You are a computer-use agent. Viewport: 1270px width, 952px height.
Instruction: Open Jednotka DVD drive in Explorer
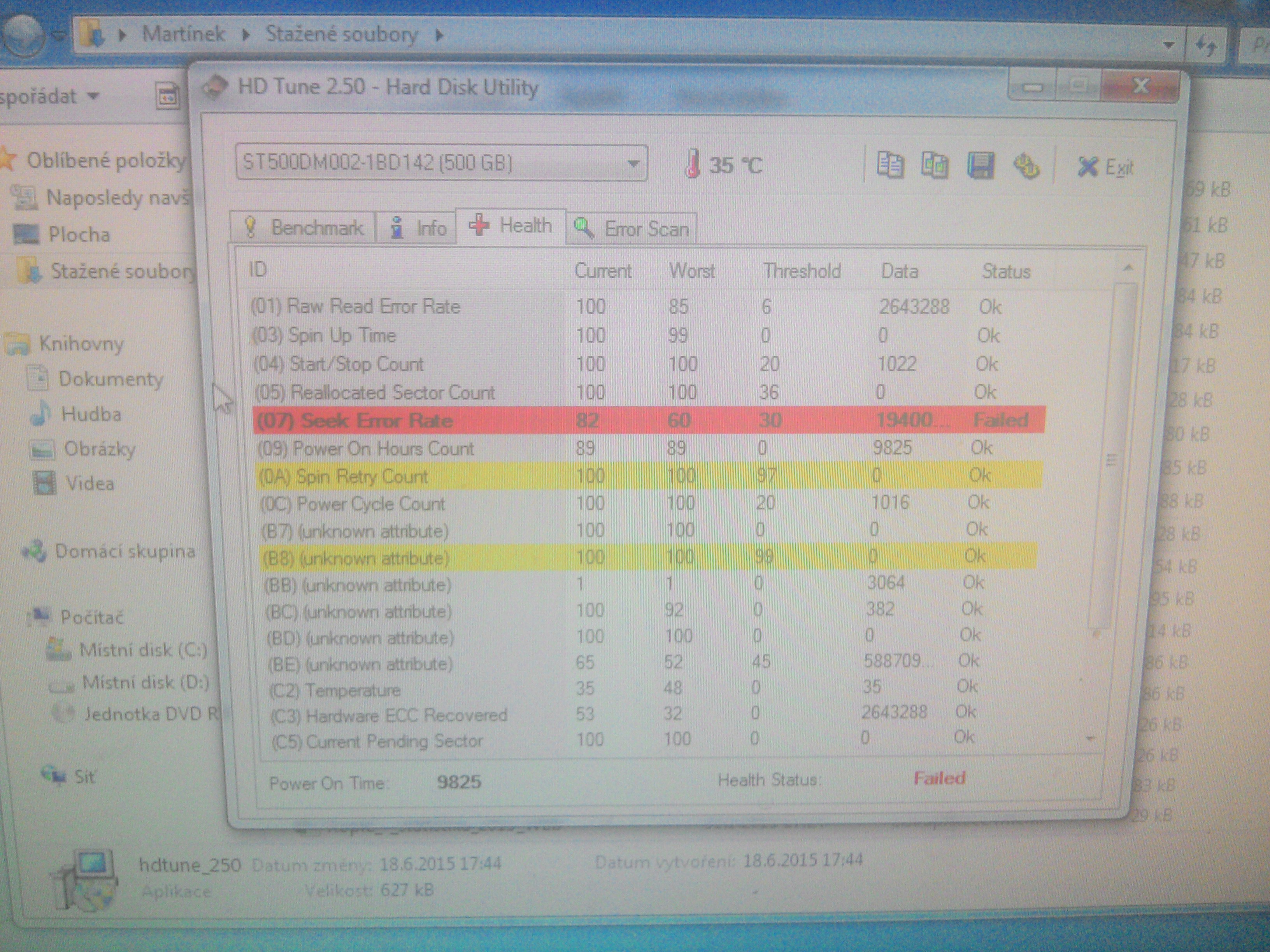(152, 714)
